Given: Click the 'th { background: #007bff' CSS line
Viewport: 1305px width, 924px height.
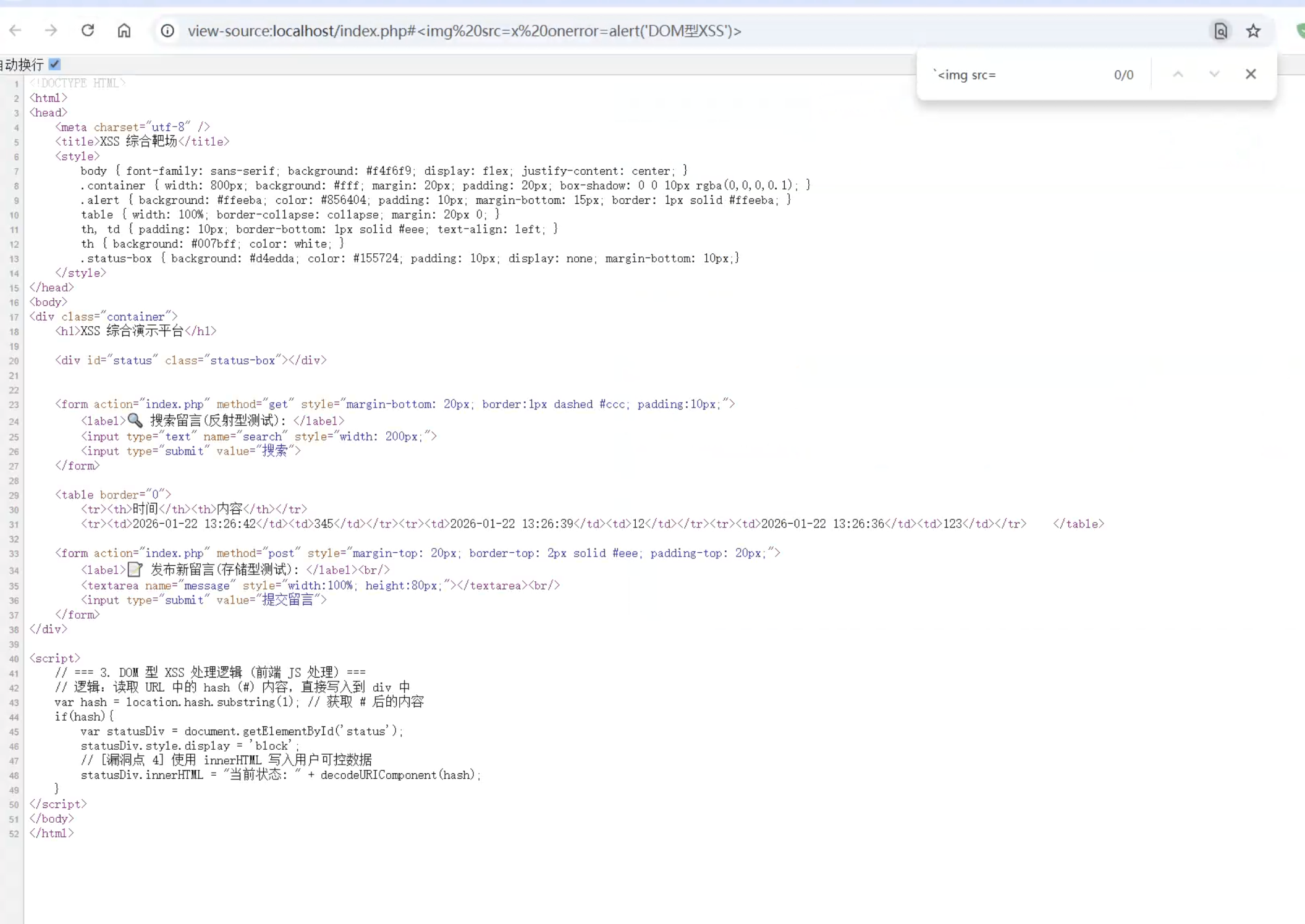Looking at the screenshot, I should point(213,244).
